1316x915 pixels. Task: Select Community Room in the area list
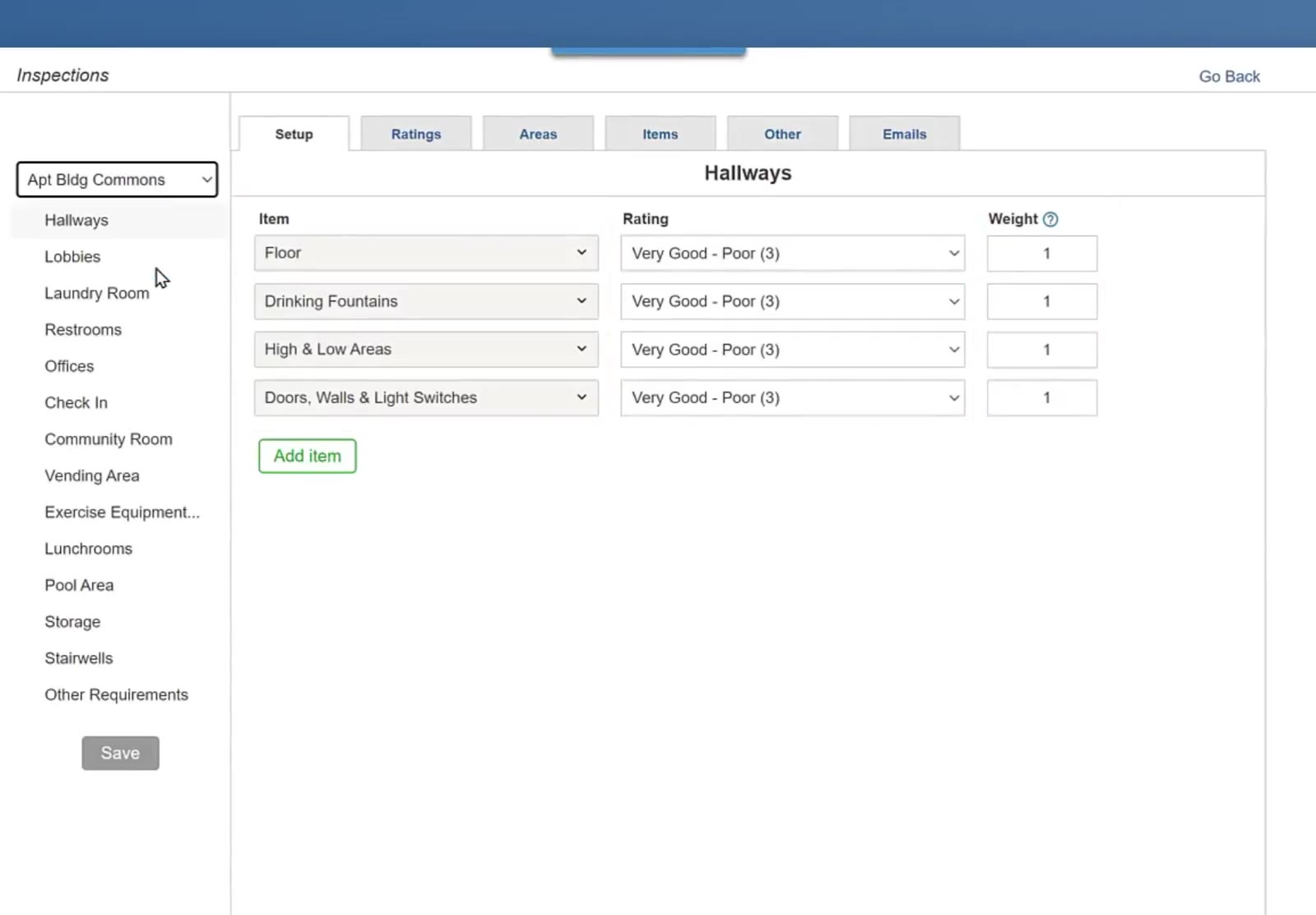pos(109,439)
